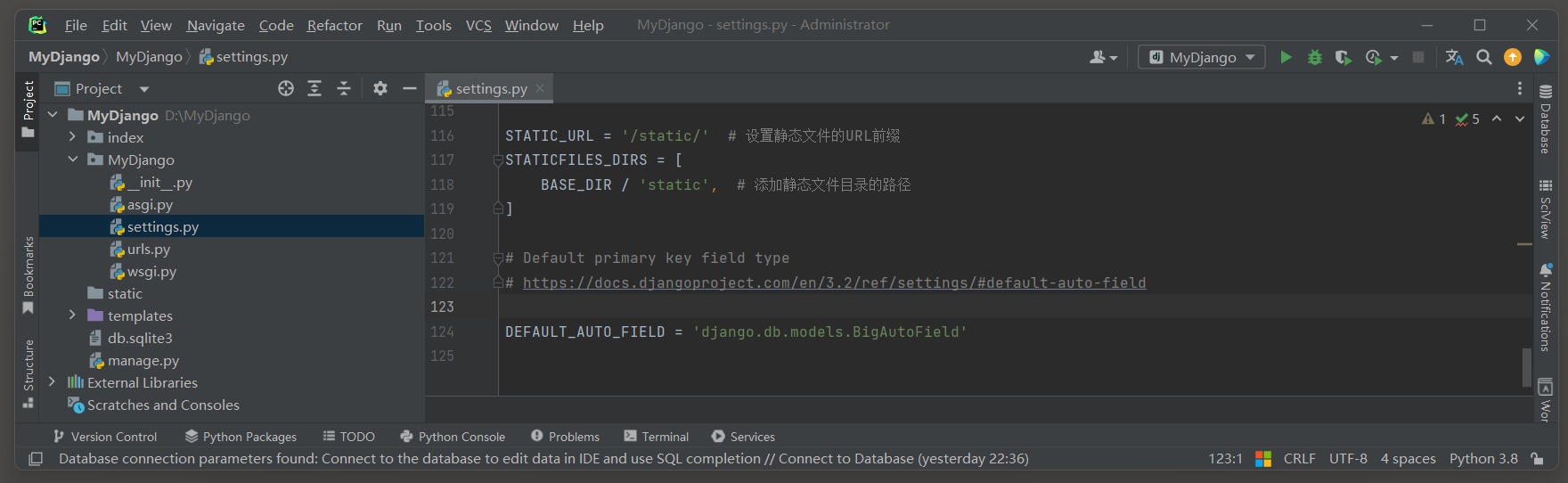Open editor tabs three-dot menu
This screenshot has width=1568, height=483.
(x=1520, y=88)
